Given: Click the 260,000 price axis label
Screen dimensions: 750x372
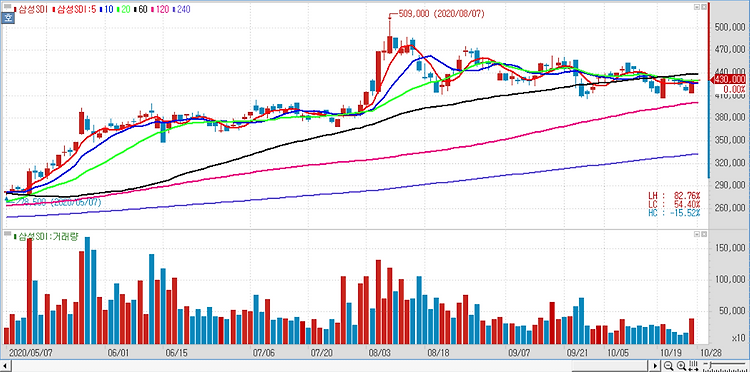Looking at the screenshot, I should pyautogui.click(x=729, y=208).
